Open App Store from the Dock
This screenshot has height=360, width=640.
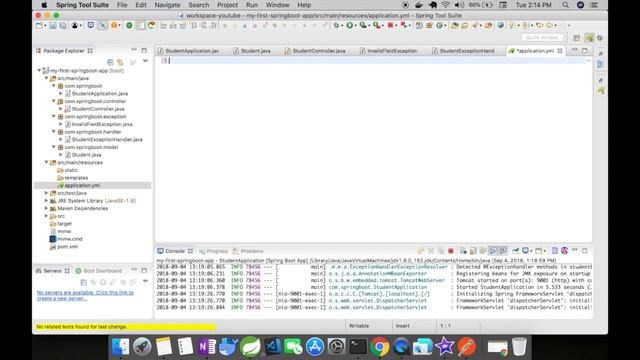point(315,347)
